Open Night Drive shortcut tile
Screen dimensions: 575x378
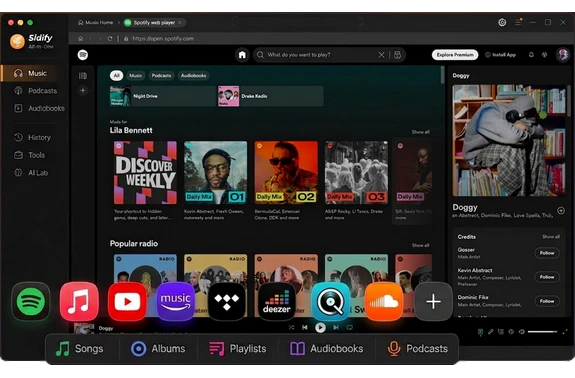point(163,96)
